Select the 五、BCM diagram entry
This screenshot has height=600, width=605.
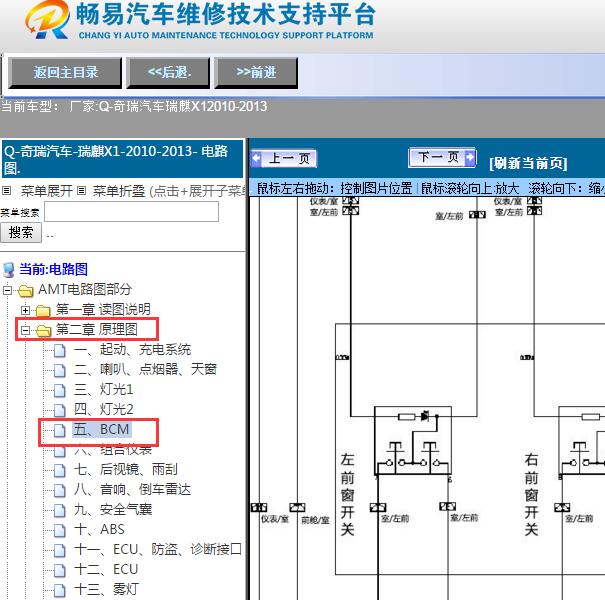pos(102,429)
